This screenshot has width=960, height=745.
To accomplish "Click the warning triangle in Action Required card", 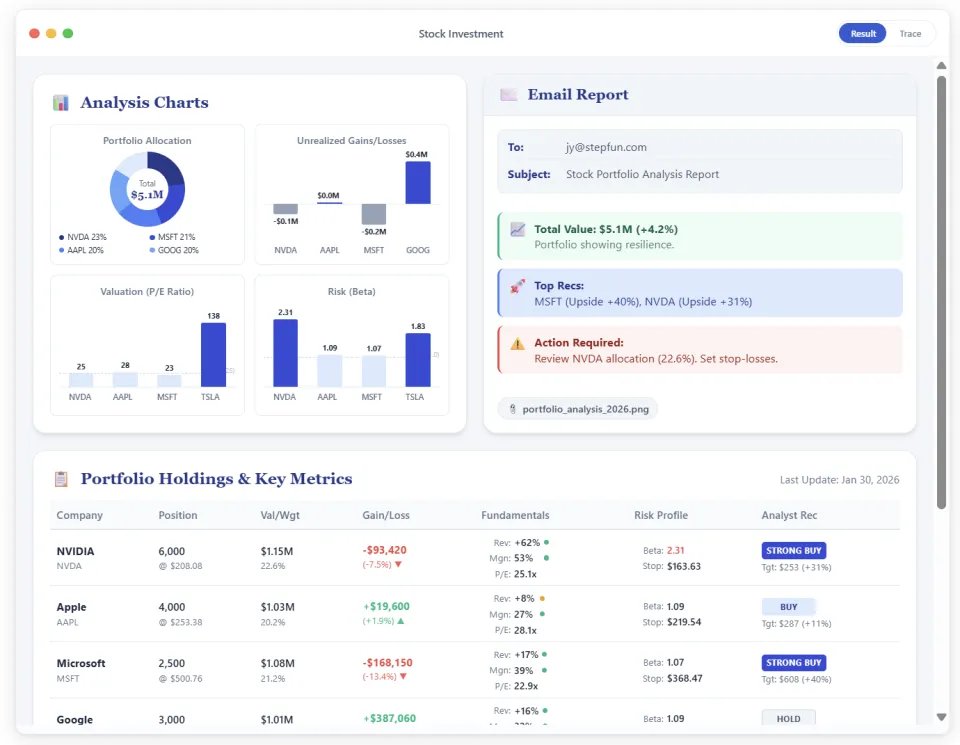I will pos(517,343).
